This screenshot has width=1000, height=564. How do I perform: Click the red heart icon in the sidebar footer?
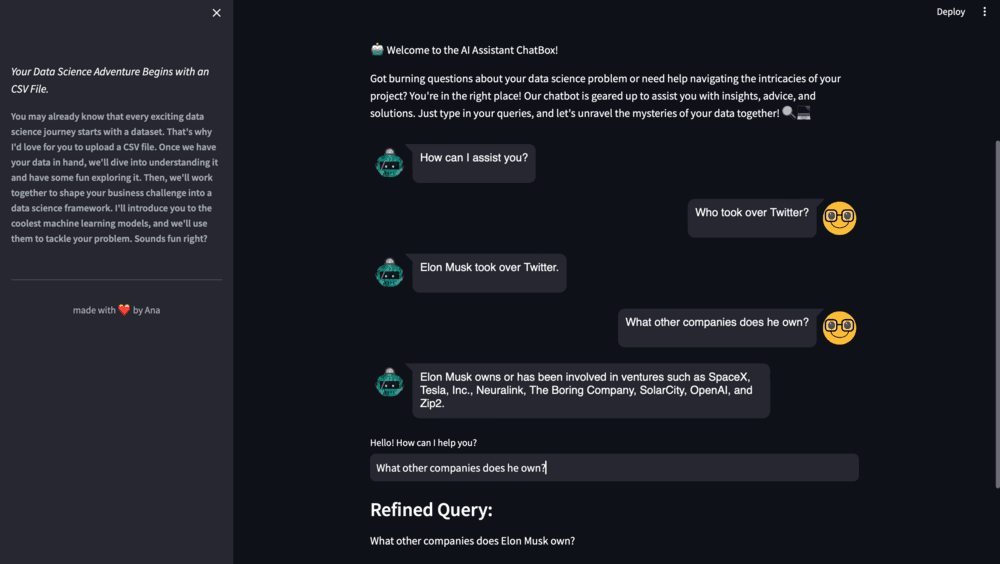click(x=124, y=309)
